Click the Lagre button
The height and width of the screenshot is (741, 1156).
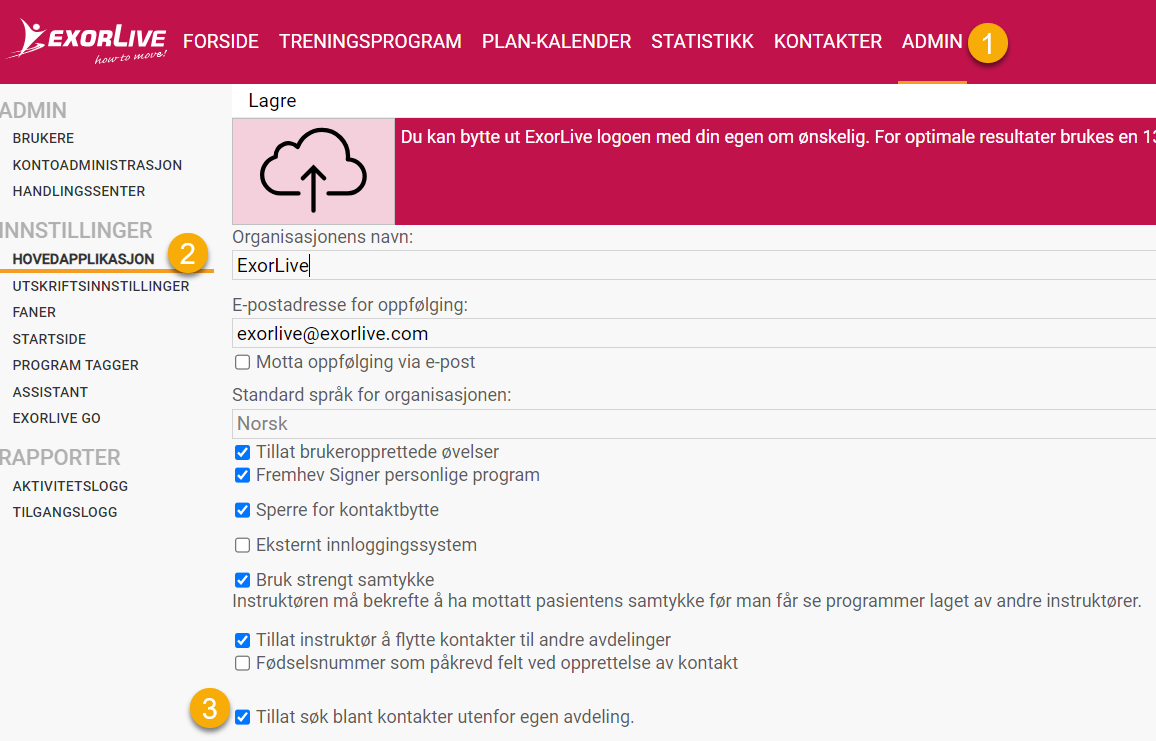(272, 101)
